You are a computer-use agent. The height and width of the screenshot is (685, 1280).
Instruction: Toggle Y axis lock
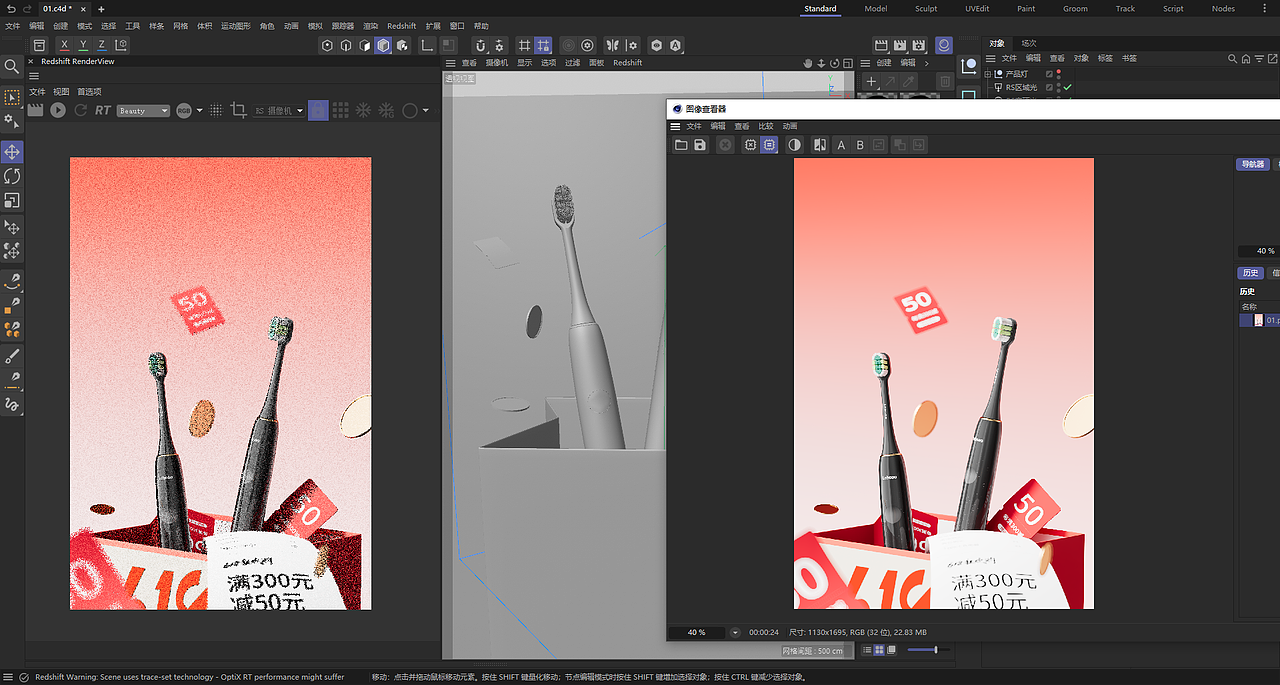pyautogui.click(x=83, y=45)
